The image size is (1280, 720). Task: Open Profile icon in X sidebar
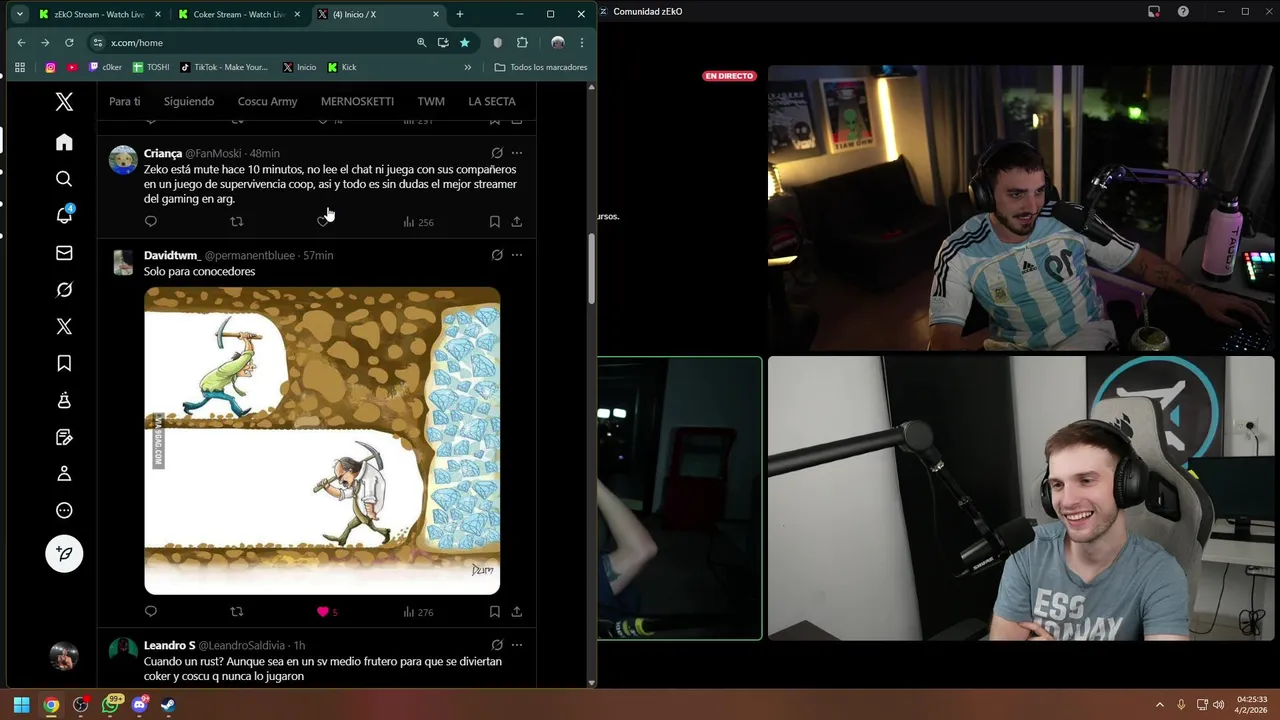pyautogui.click(x=64, y=473)
